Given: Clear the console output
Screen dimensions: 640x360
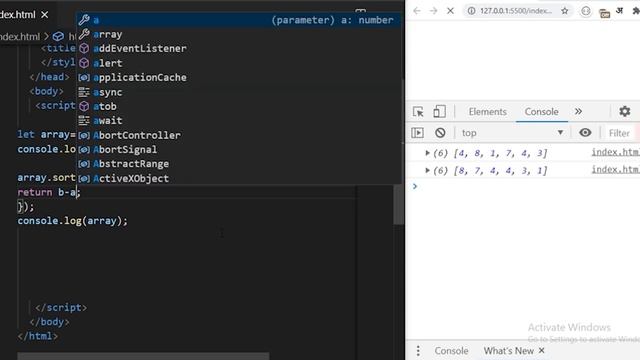Looking at the screenshot, I should (x=440, y=133).
